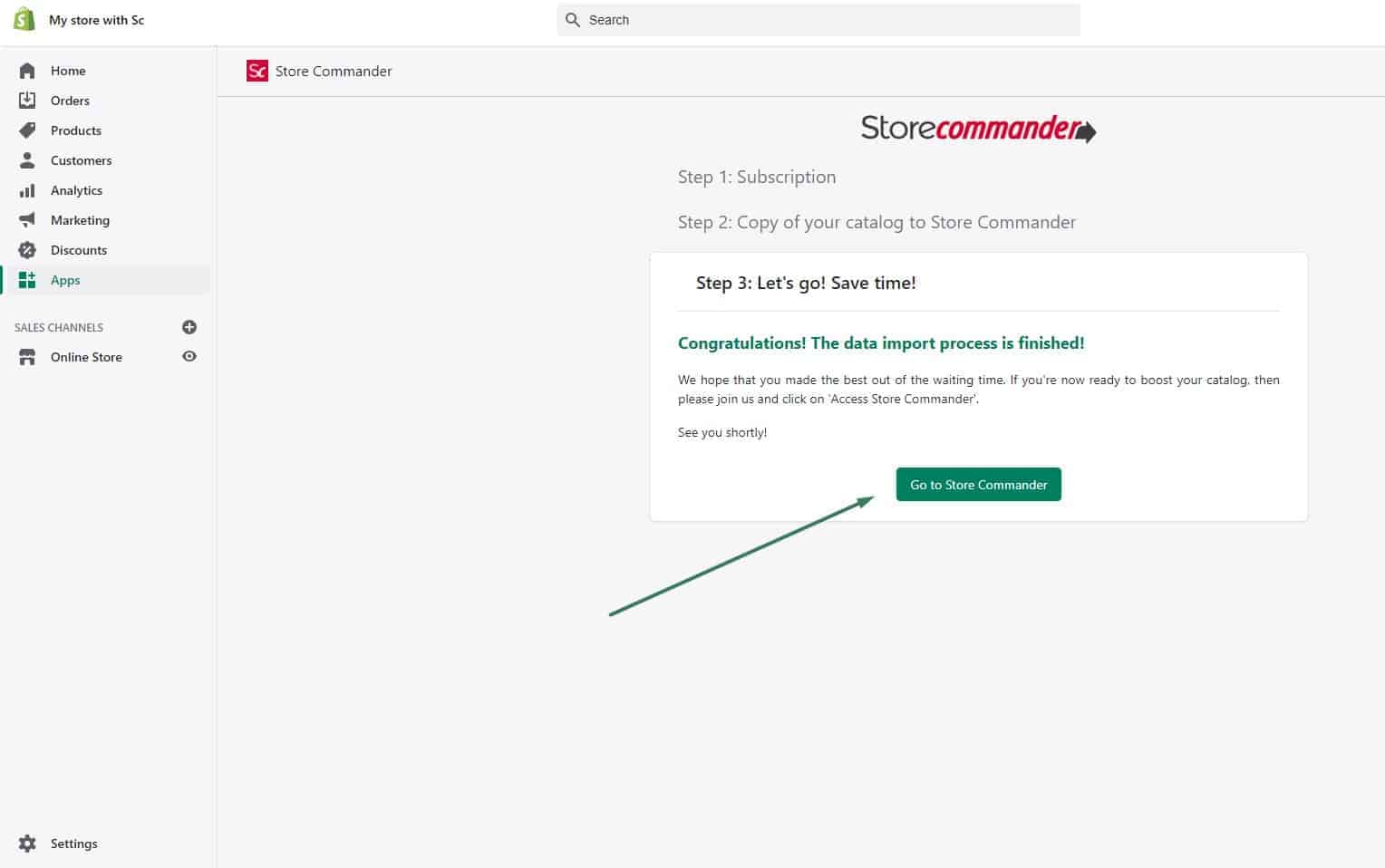Click the Shopify bag logo icon
Image resolution: width=1385 pixels, height=868 pixels.
pyautogui.click(x=24, y=19)
